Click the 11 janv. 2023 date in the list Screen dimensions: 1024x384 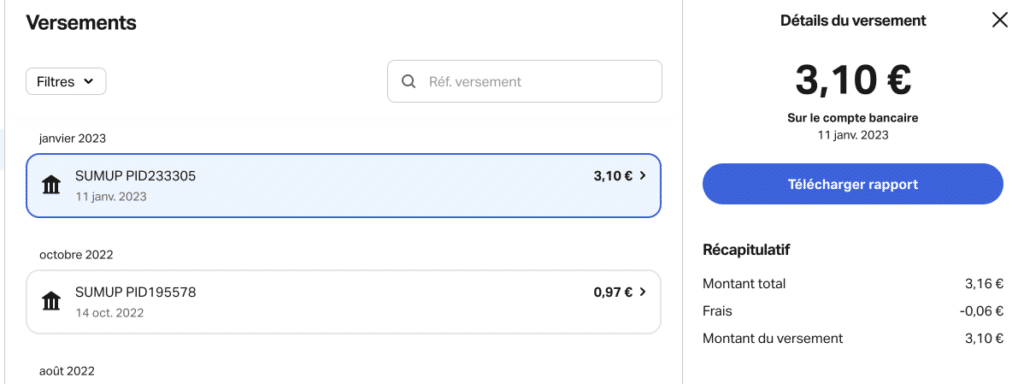[111, 196]
